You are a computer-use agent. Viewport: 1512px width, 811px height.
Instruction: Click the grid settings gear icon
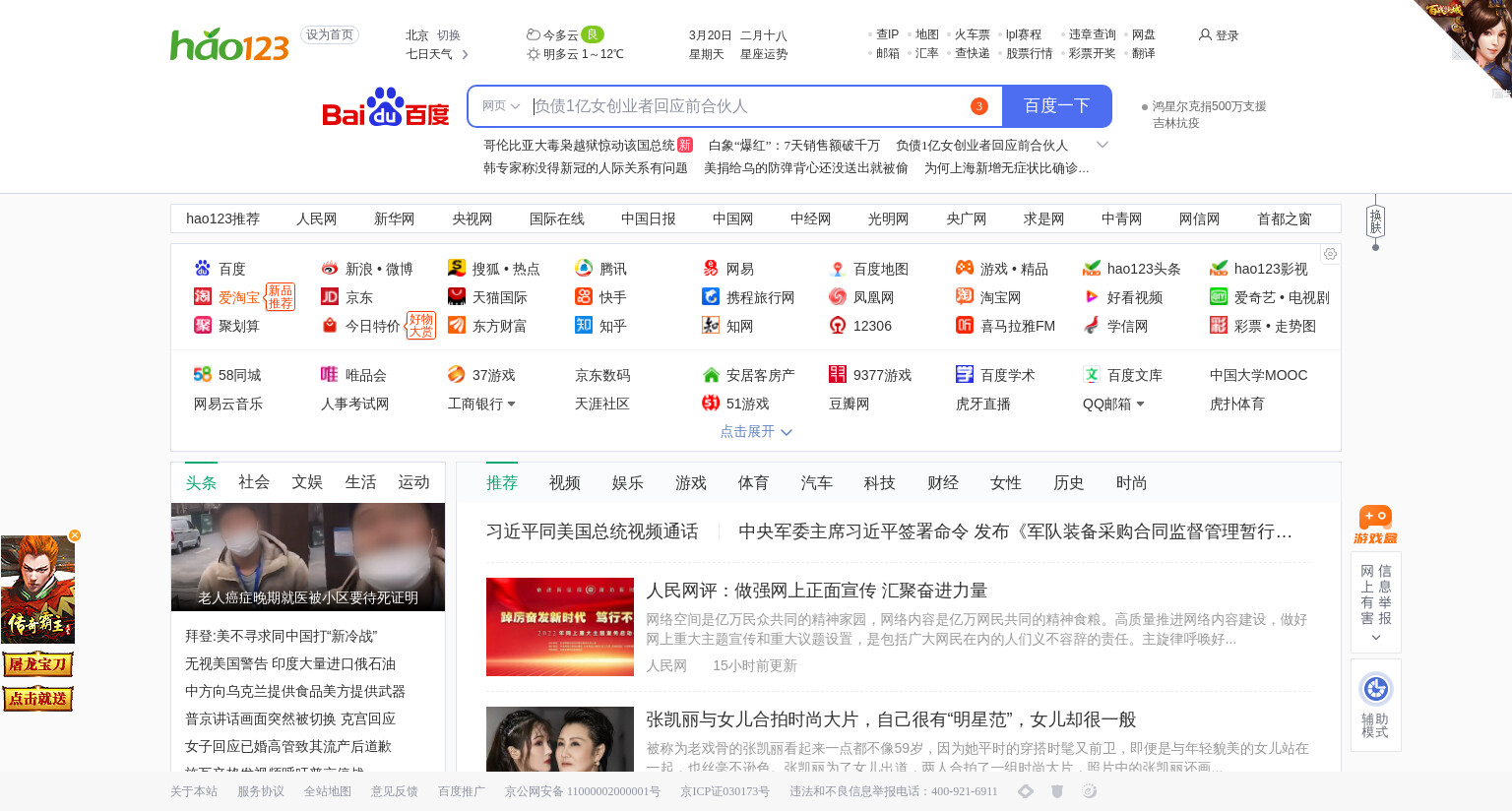click(x=1330, y=254)
